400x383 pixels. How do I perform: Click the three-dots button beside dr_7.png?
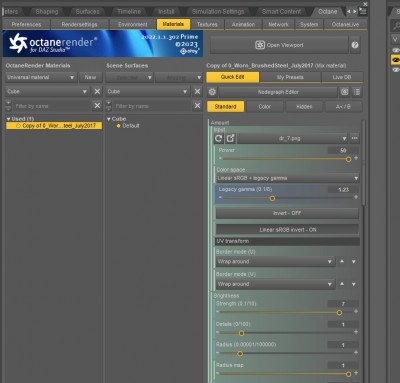354,138
